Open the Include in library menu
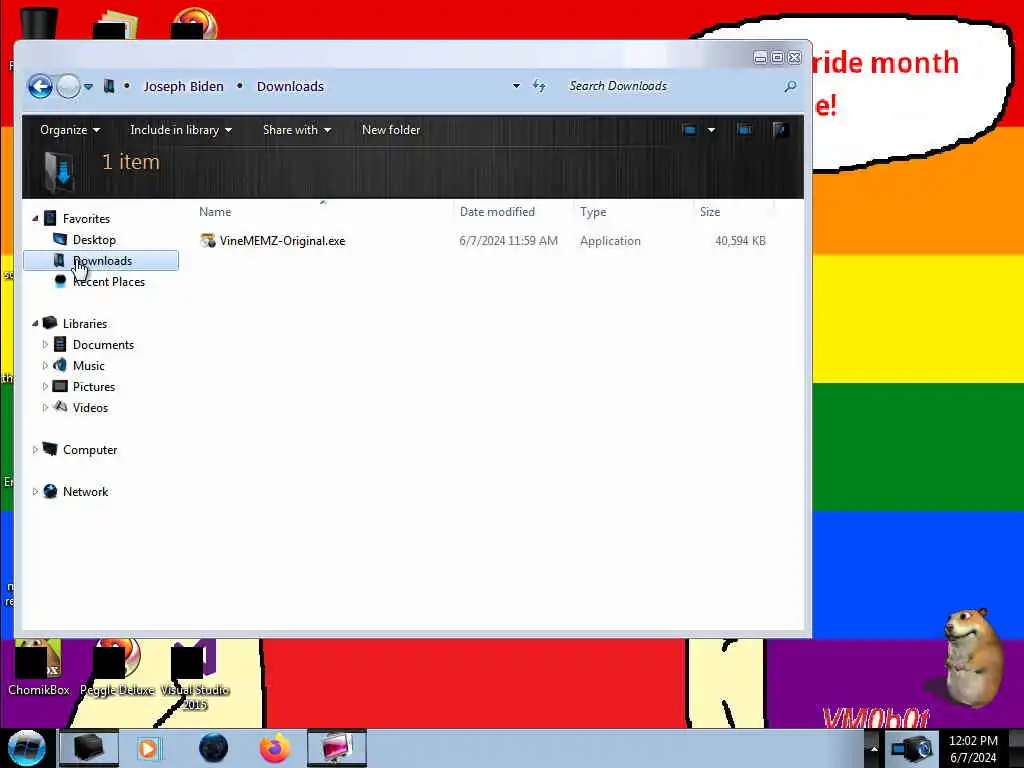 tap(181, 130)
